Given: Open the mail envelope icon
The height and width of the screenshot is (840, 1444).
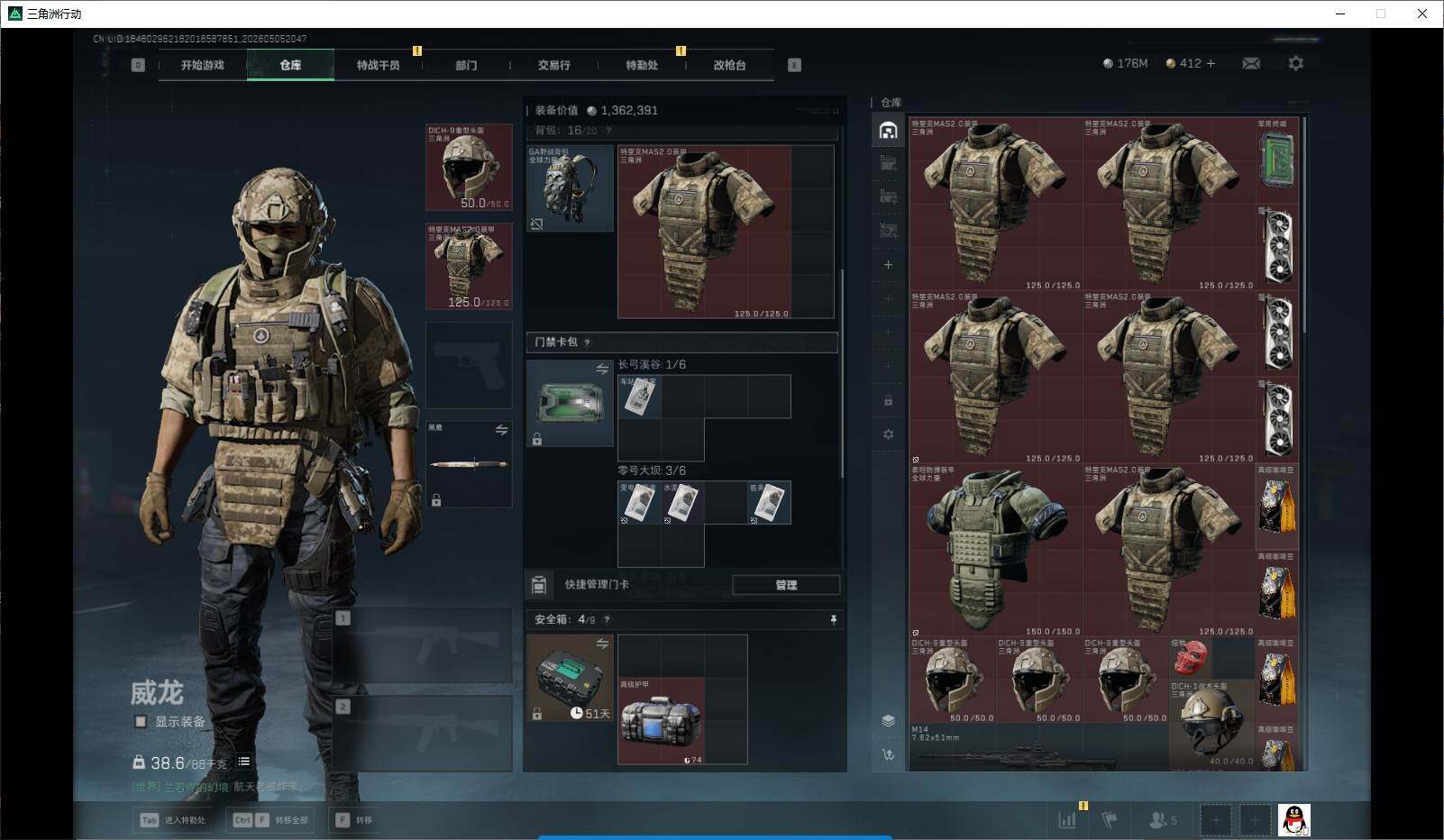Looking at the screenshot, I should (1251, 63).
